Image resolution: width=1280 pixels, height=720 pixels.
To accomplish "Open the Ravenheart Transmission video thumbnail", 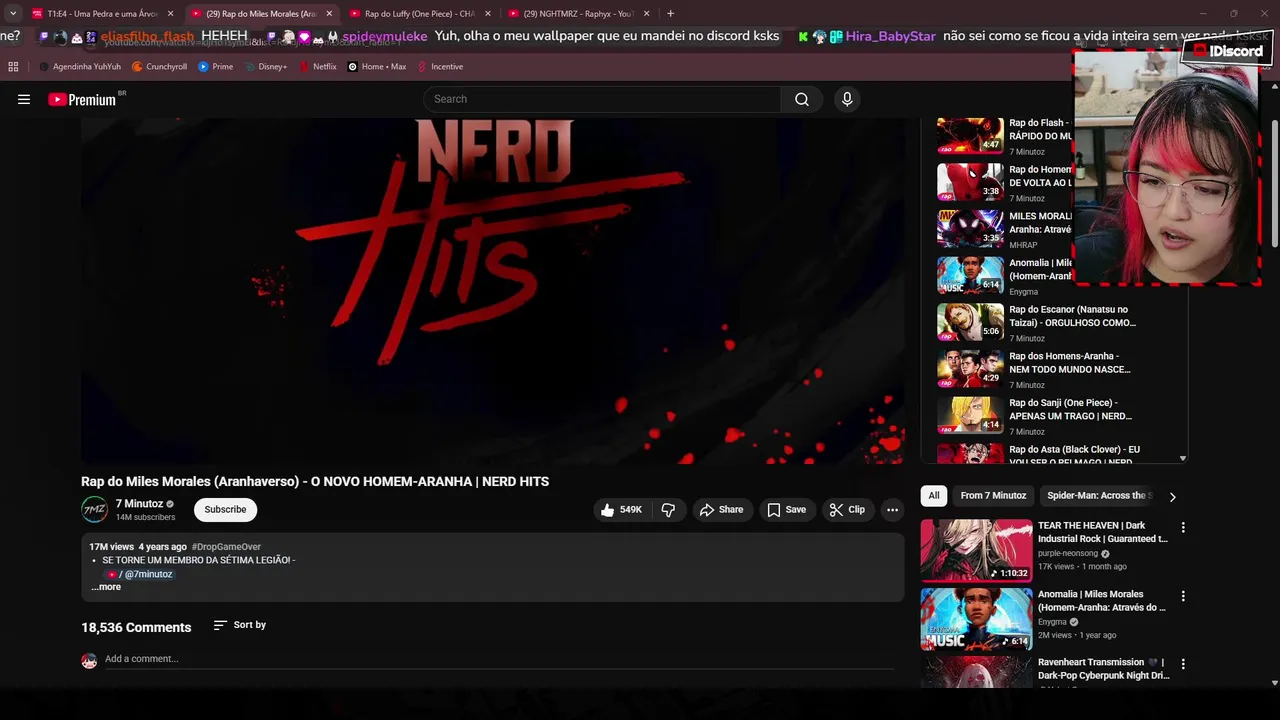I will click(976, 672).
